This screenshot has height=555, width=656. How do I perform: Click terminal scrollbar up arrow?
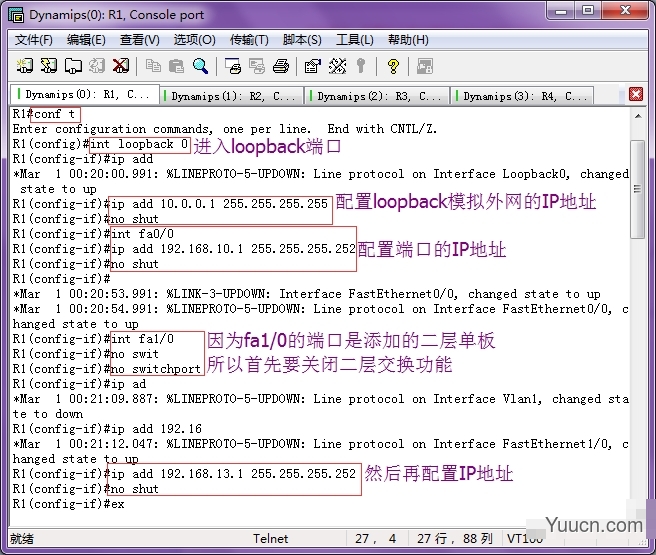click(x=638, y=116)
